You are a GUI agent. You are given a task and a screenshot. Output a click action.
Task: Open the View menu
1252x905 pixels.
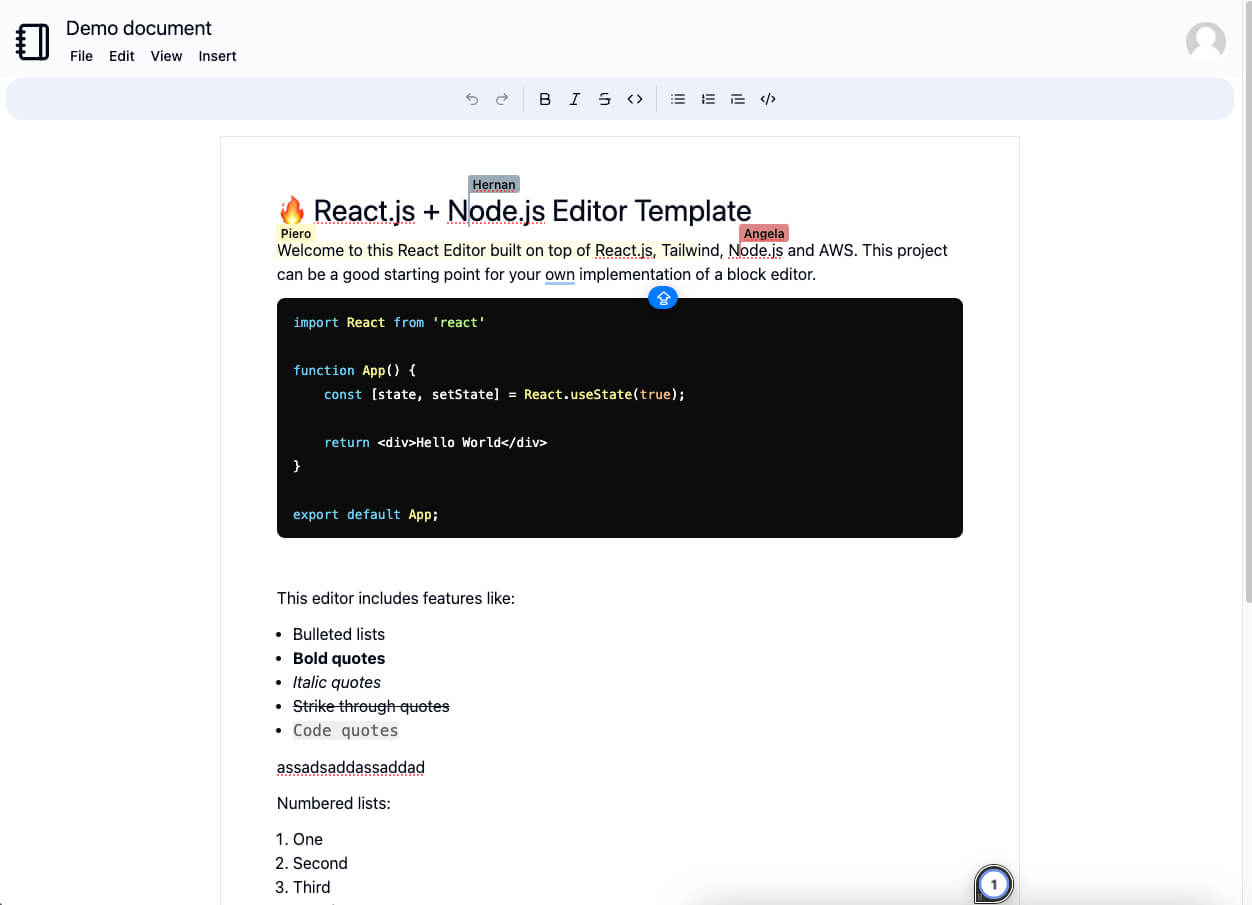tap(166, 56)
